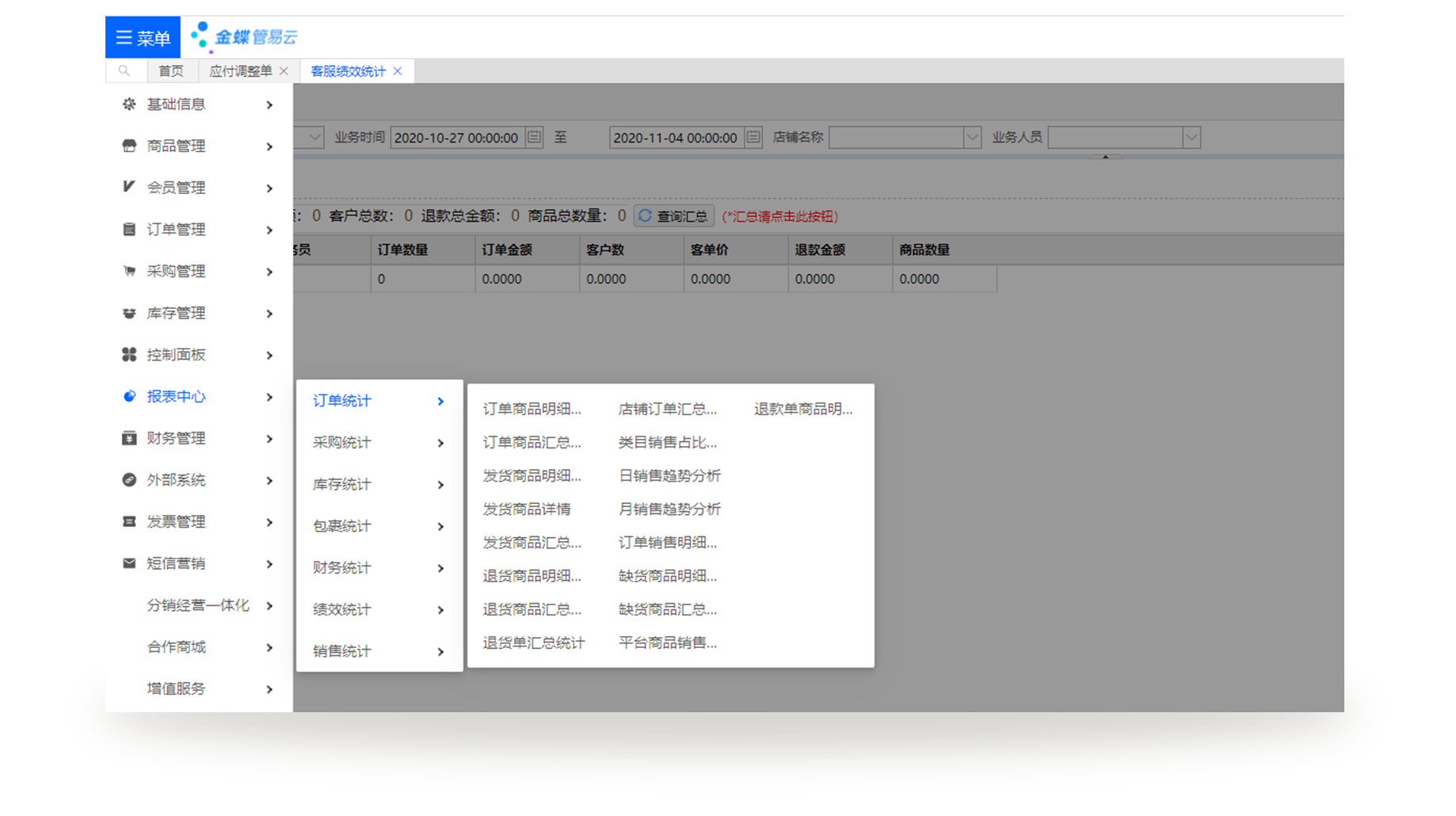This screenshot has width=1456, height=816.
Task: Click the 订单管理 clipboard icon
Action: [129, 229]
